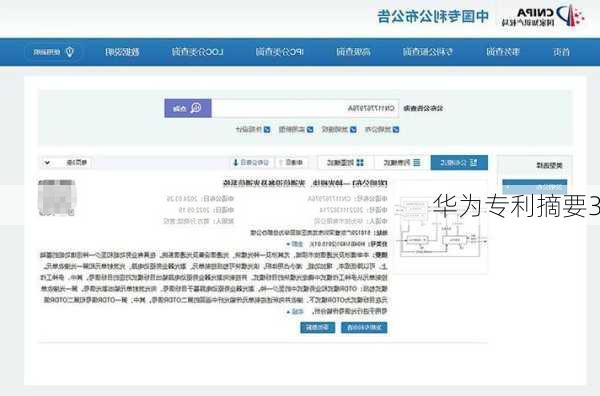Viewport: 600px width, 396px height.
Task: Expand 全部 next to the 分类号 line
Action: pyautogui.click(x=295, y=244)
